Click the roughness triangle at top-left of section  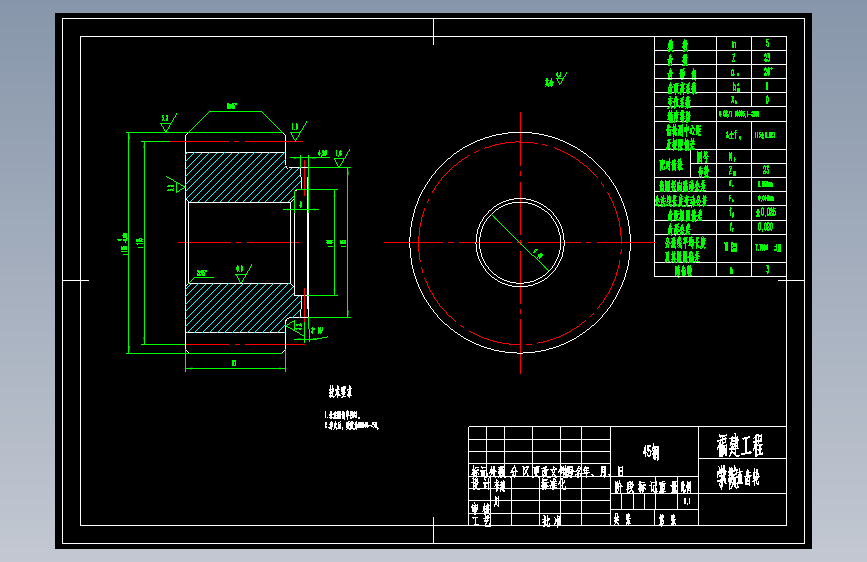click(168, 123)
